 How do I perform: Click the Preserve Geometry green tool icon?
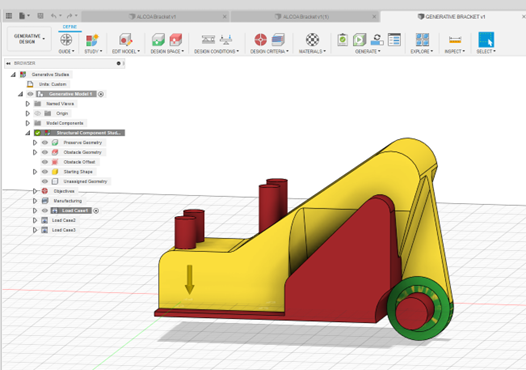tap(158, 40)
